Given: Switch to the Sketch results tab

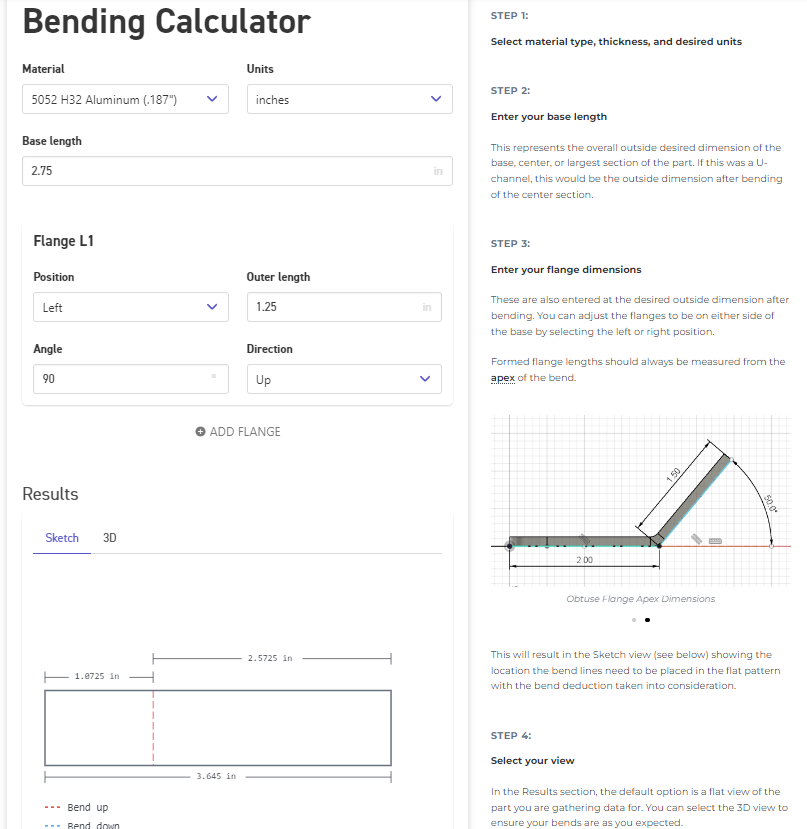Looking at the screenshot, I should point(62,538).
